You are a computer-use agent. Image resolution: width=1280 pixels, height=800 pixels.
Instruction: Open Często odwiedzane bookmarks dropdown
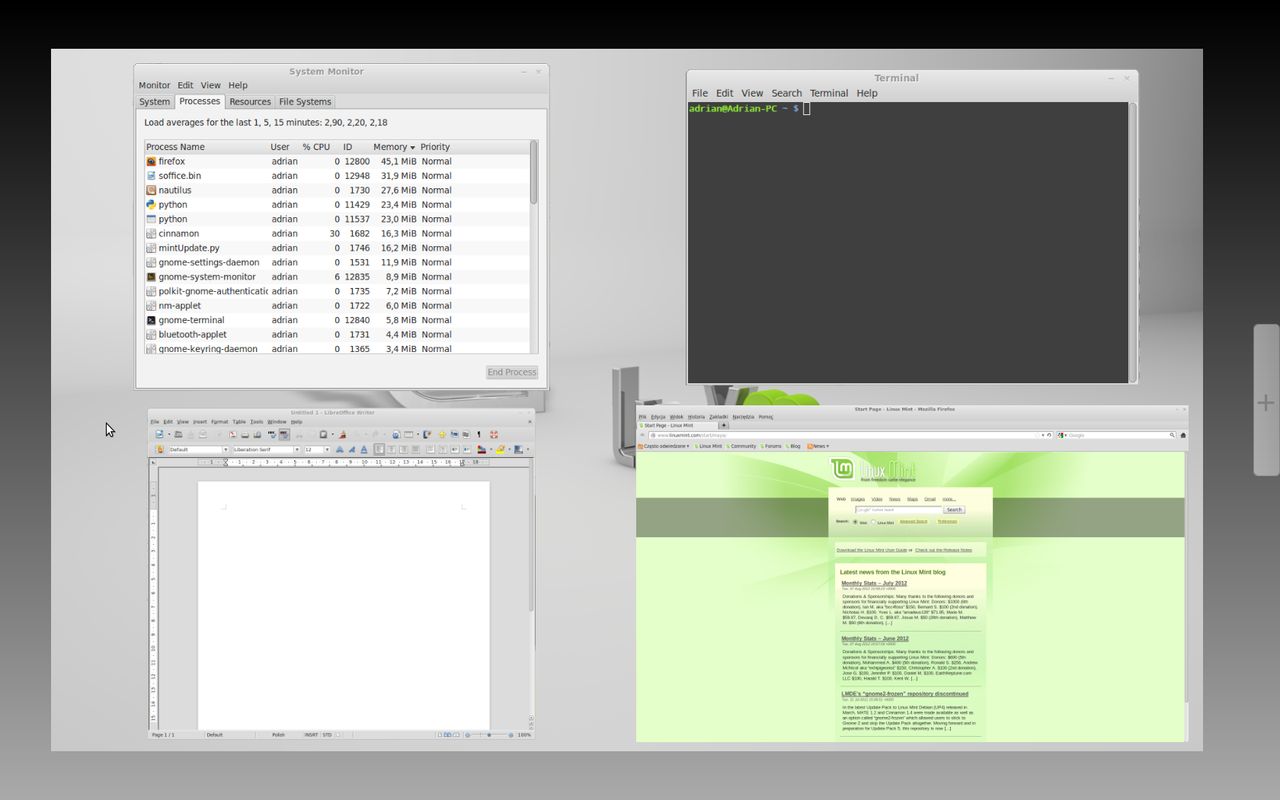[x=663, y=446]
